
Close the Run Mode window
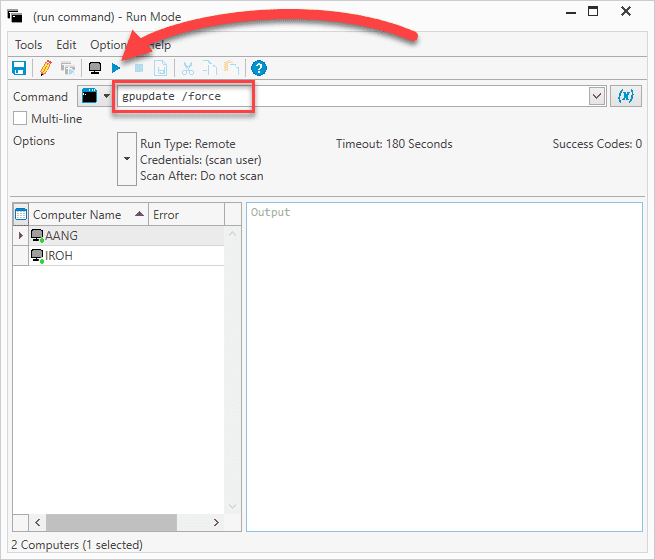626,11
